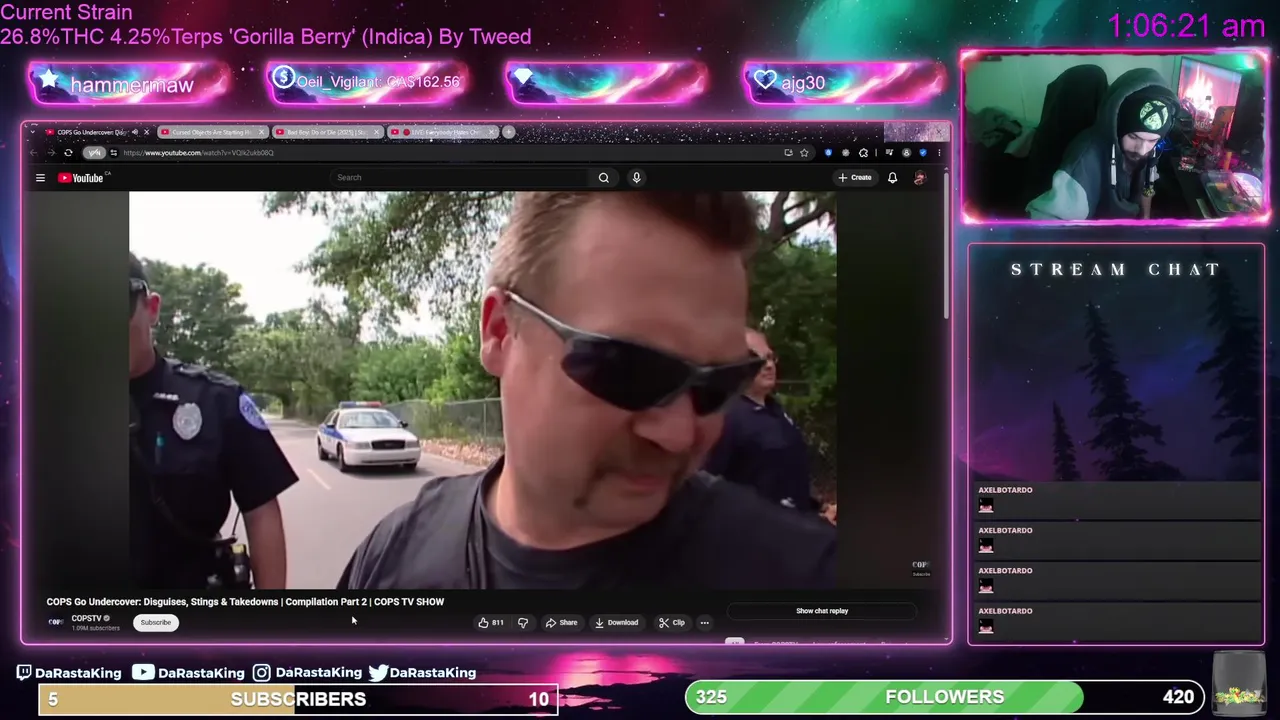1280x720 pixels.
Task: Go forward in browser history
Action: [51, 153]
